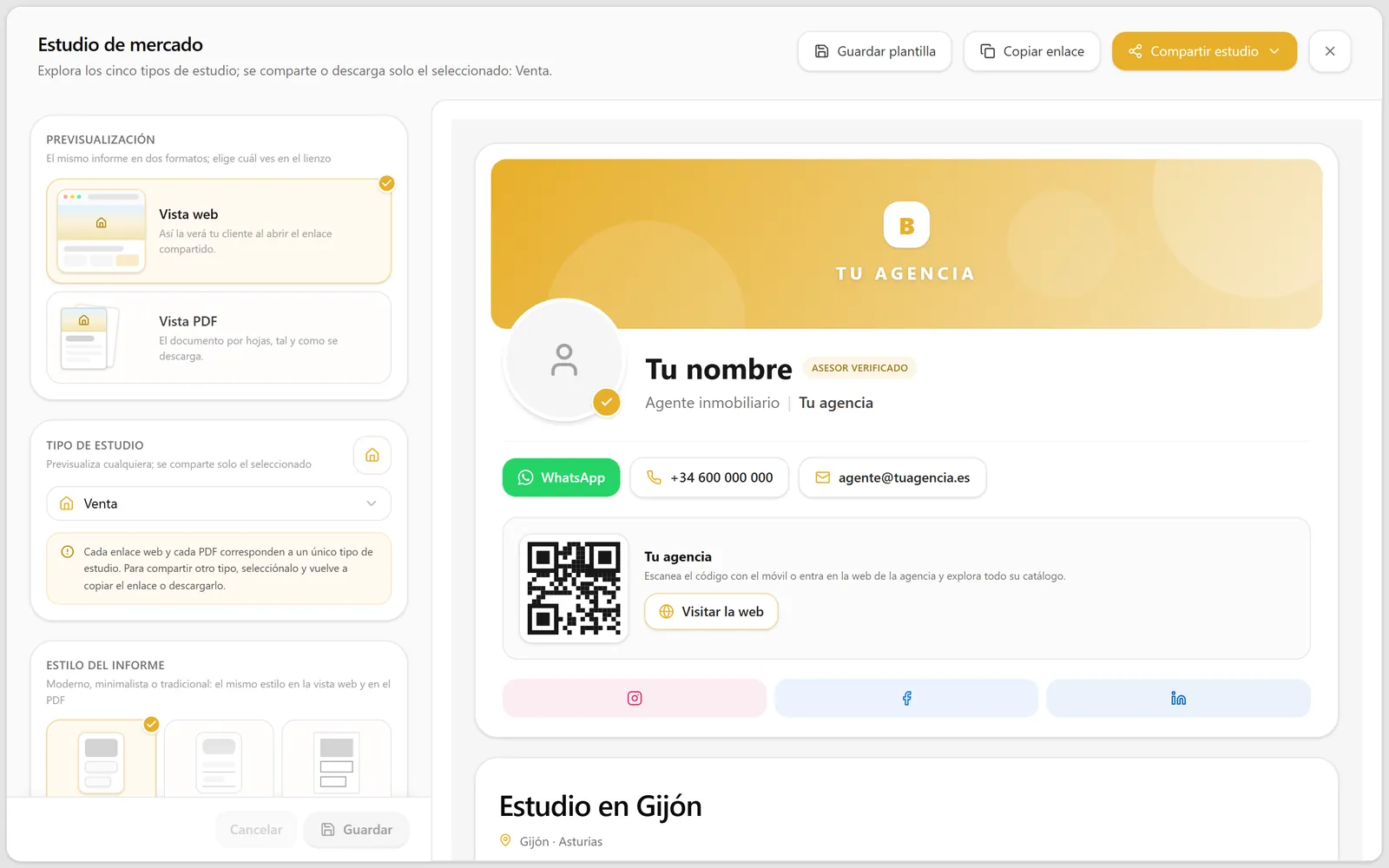
Task: Click the QR code image
Action: 574,589
